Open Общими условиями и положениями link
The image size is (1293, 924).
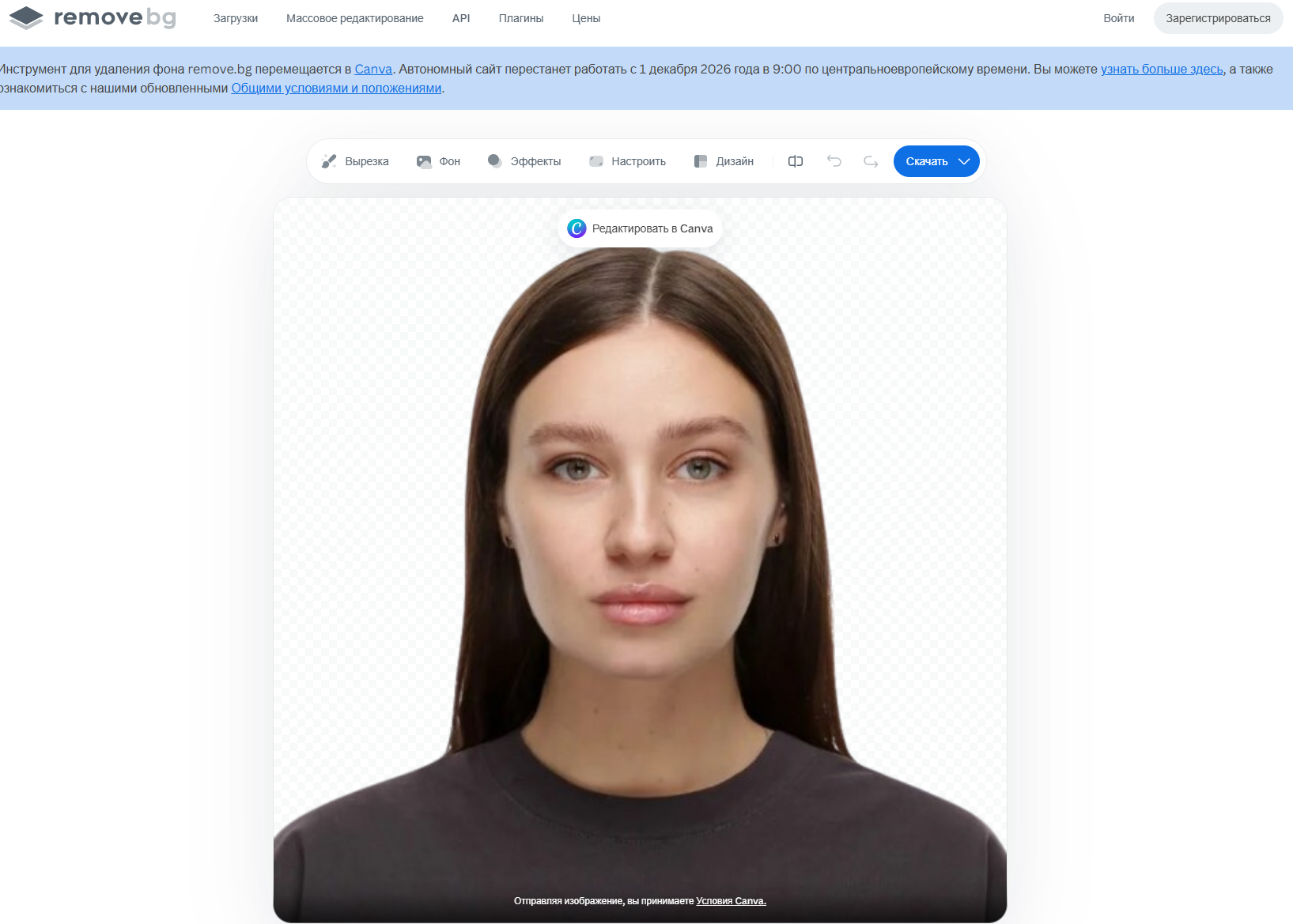(336, 88)
